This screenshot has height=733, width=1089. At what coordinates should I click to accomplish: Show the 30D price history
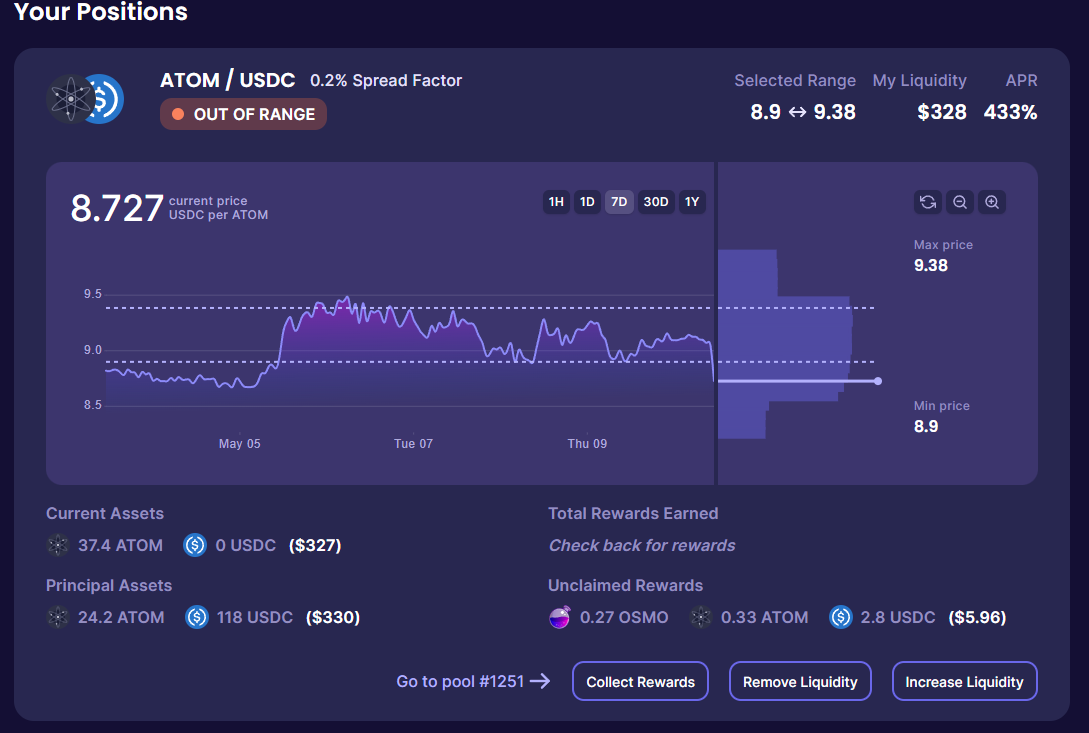point(656,202)
